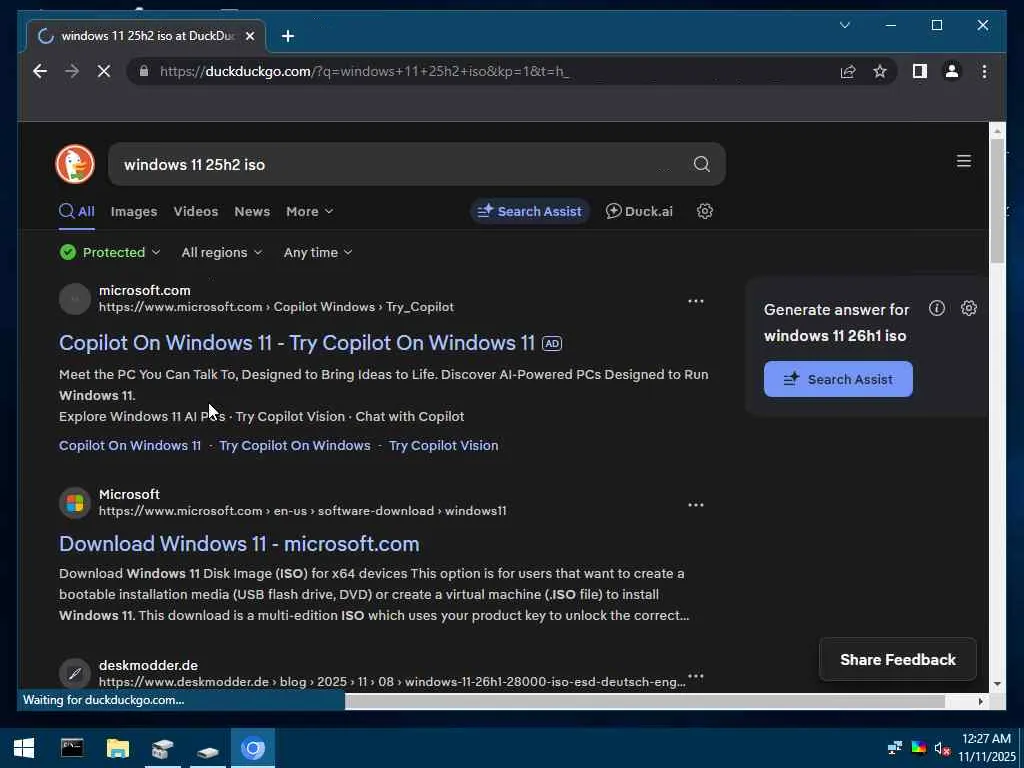Click the volume muted icon in system tray

(942, 748)
